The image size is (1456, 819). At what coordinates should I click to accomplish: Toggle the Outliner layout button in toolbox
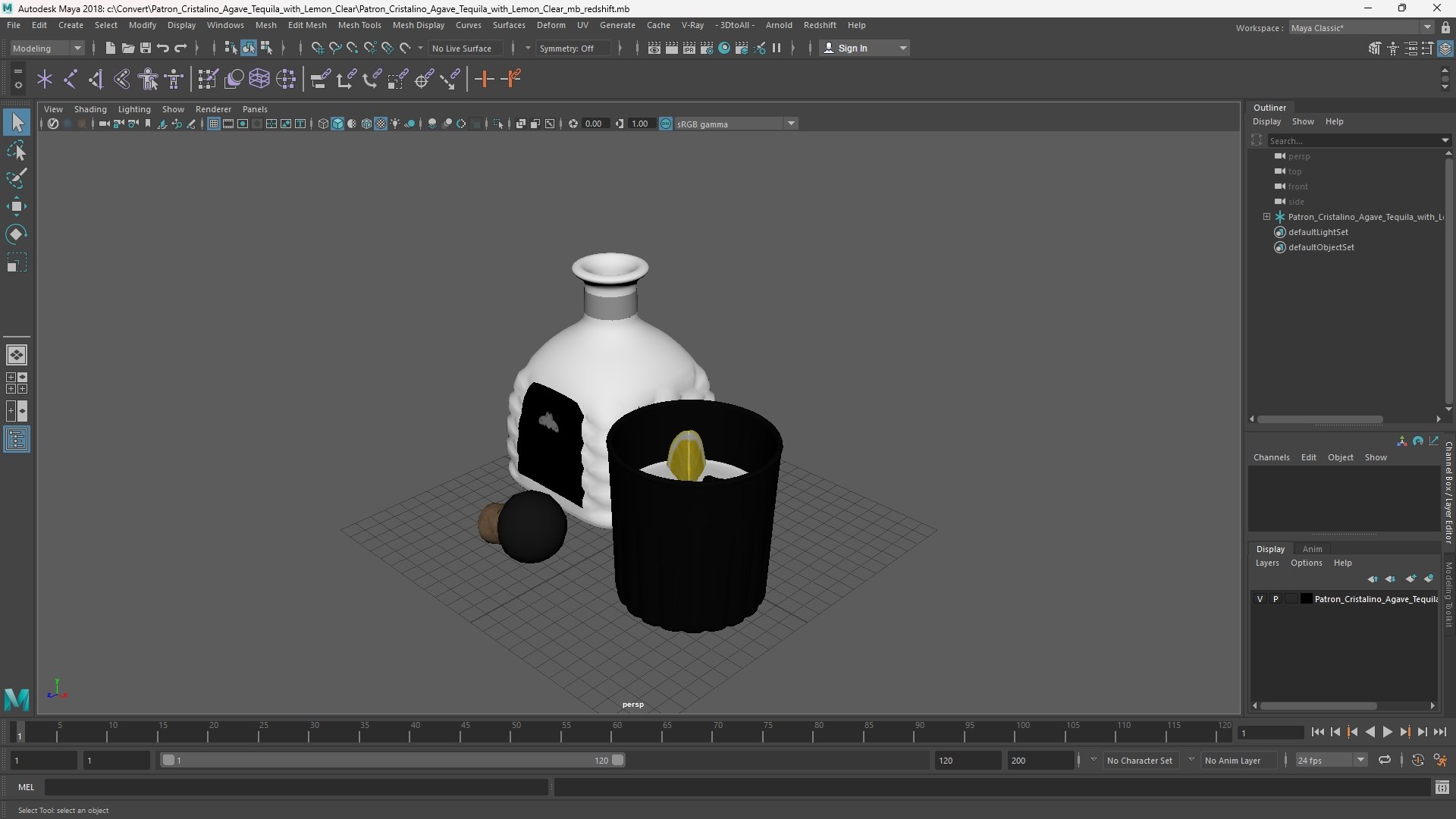pyautogui.click(x=17, y=440)
